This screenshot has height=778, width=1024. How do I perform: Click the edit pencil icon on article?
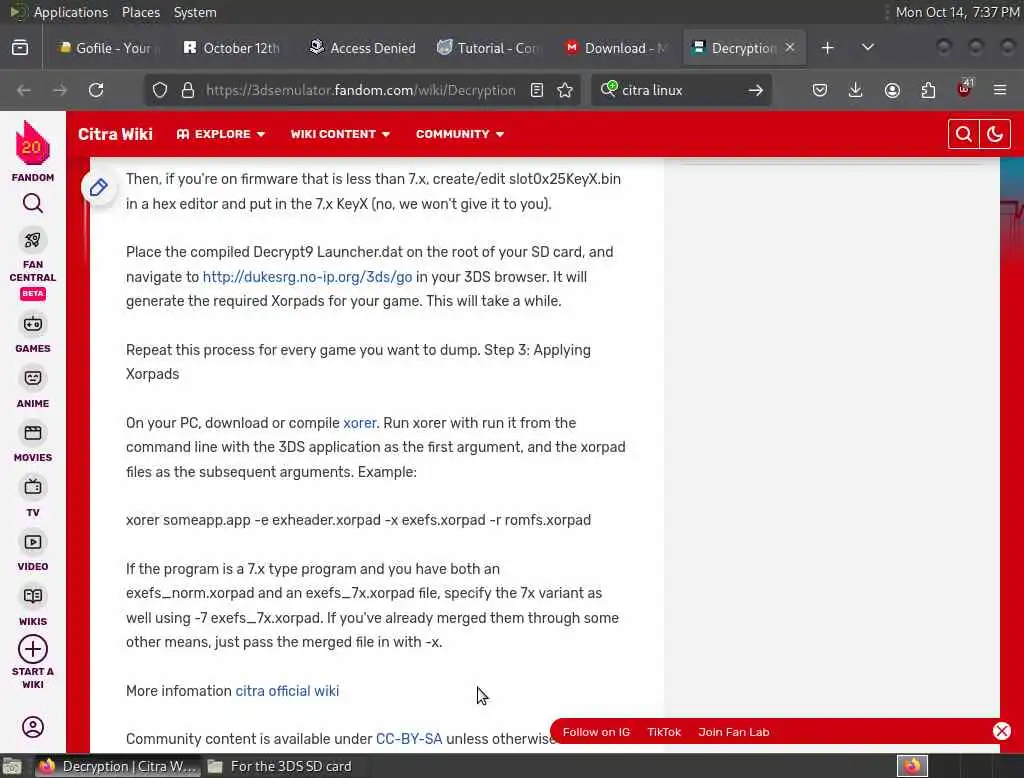point(99,188)
